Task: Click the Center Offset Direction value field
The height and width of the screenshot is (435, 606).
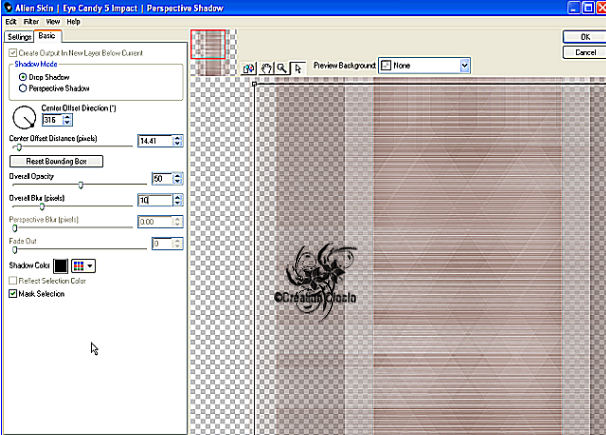Action: click(53, 120)
